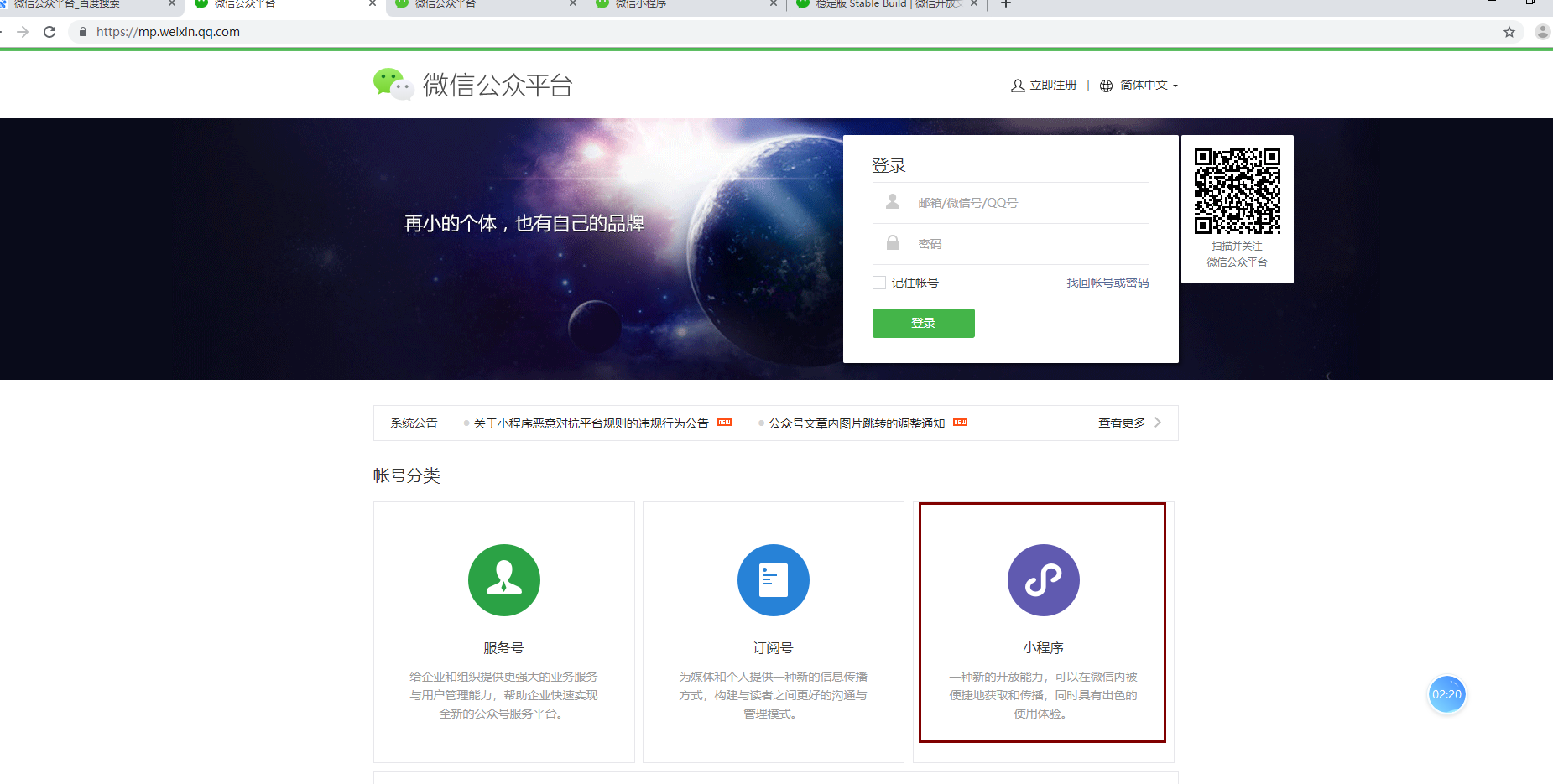Click the 小程序 description starting 一种新的开放能力
The height and width of the screenshot is (784, 1553).
coord(1043,695)
